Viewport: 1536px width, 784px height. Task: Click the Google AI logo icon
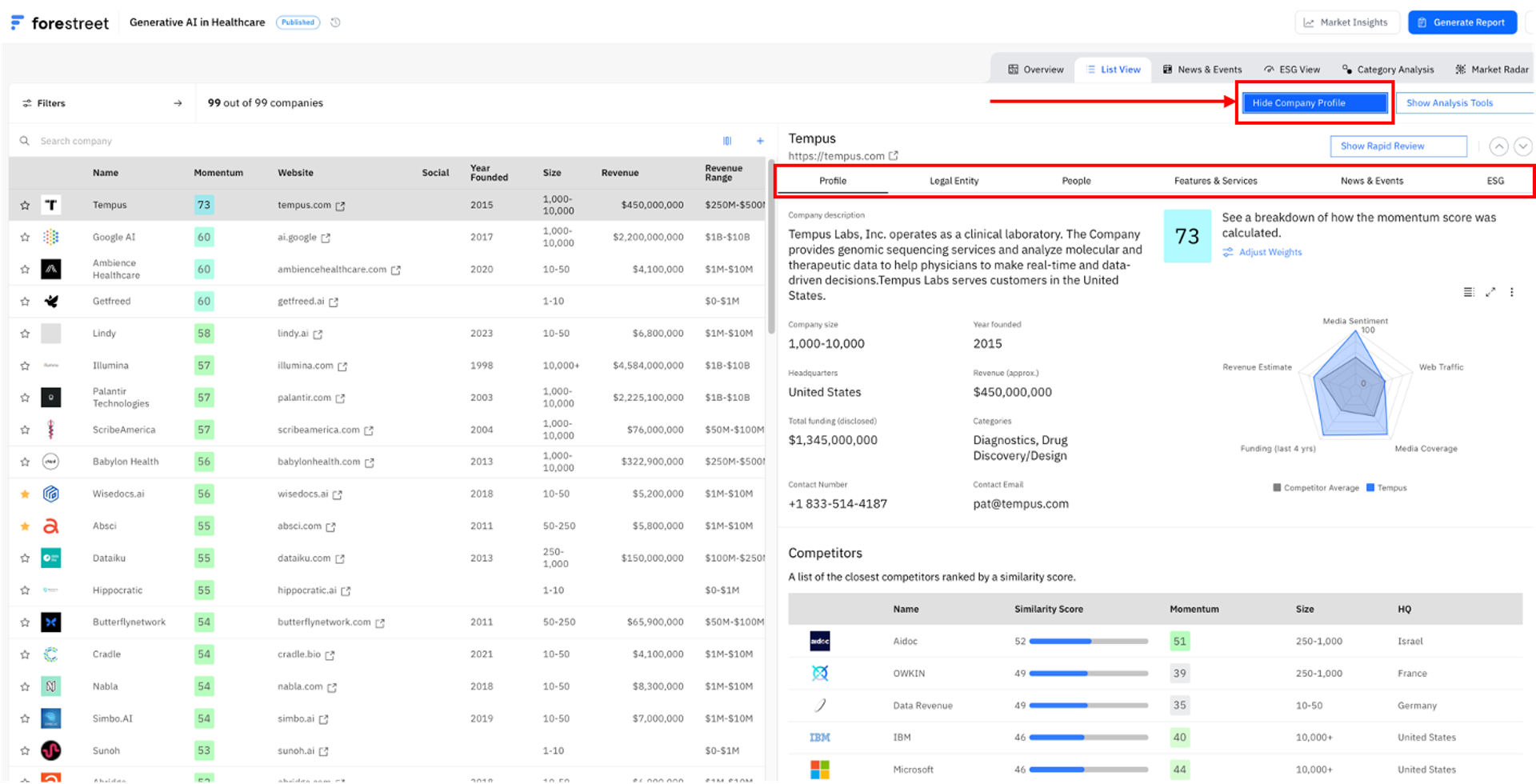pos(51,237)
